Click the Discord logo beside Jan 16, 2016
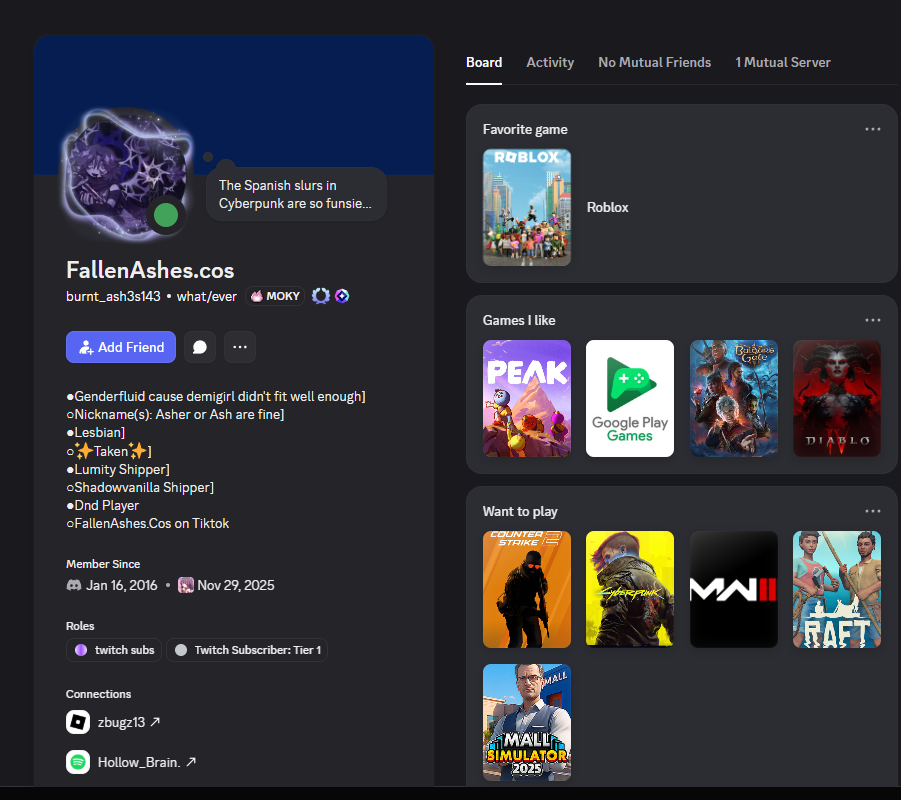Viewport: 901px width, 800px height. 74,585
